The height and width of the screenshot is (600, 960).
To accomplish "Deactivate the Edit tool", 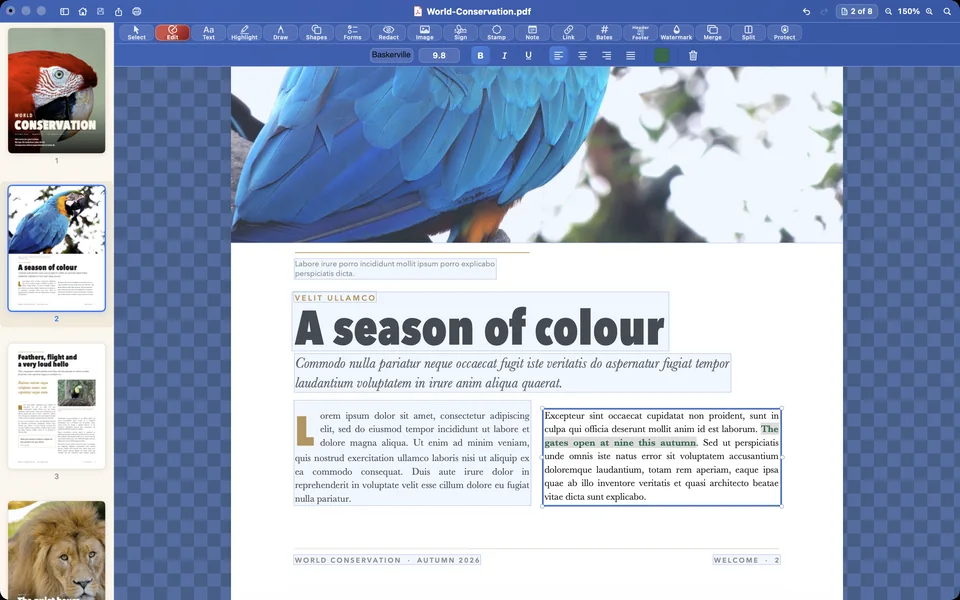I will pyautogui.click(x=173, y=33).
